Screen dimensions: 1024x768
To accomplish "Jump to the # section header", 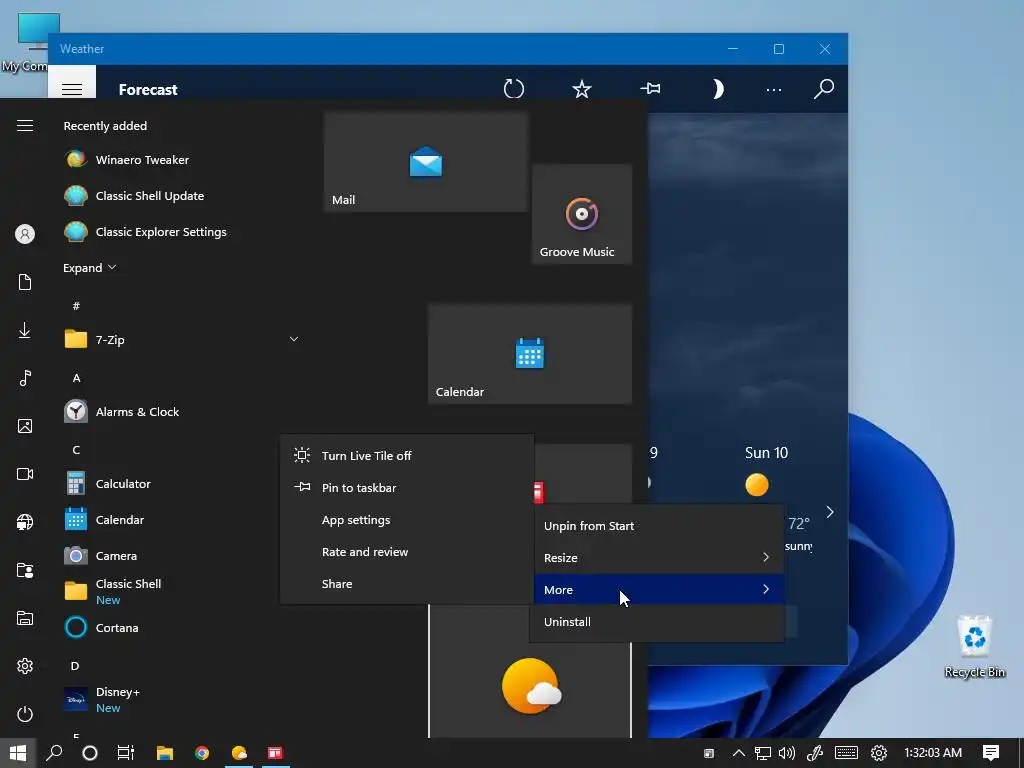I will click(x=76, y=306).
